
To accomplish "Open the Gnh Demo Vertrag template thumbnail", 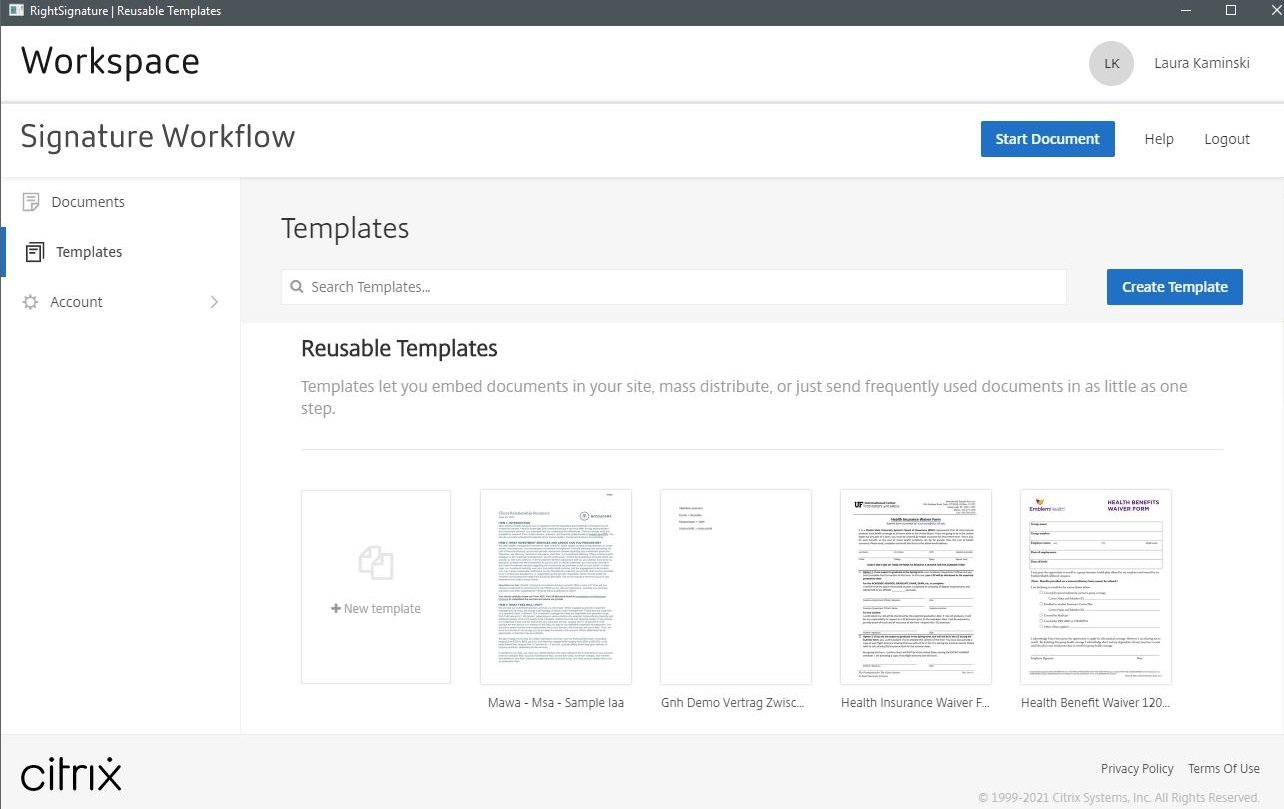I will (x=736, y=587).
